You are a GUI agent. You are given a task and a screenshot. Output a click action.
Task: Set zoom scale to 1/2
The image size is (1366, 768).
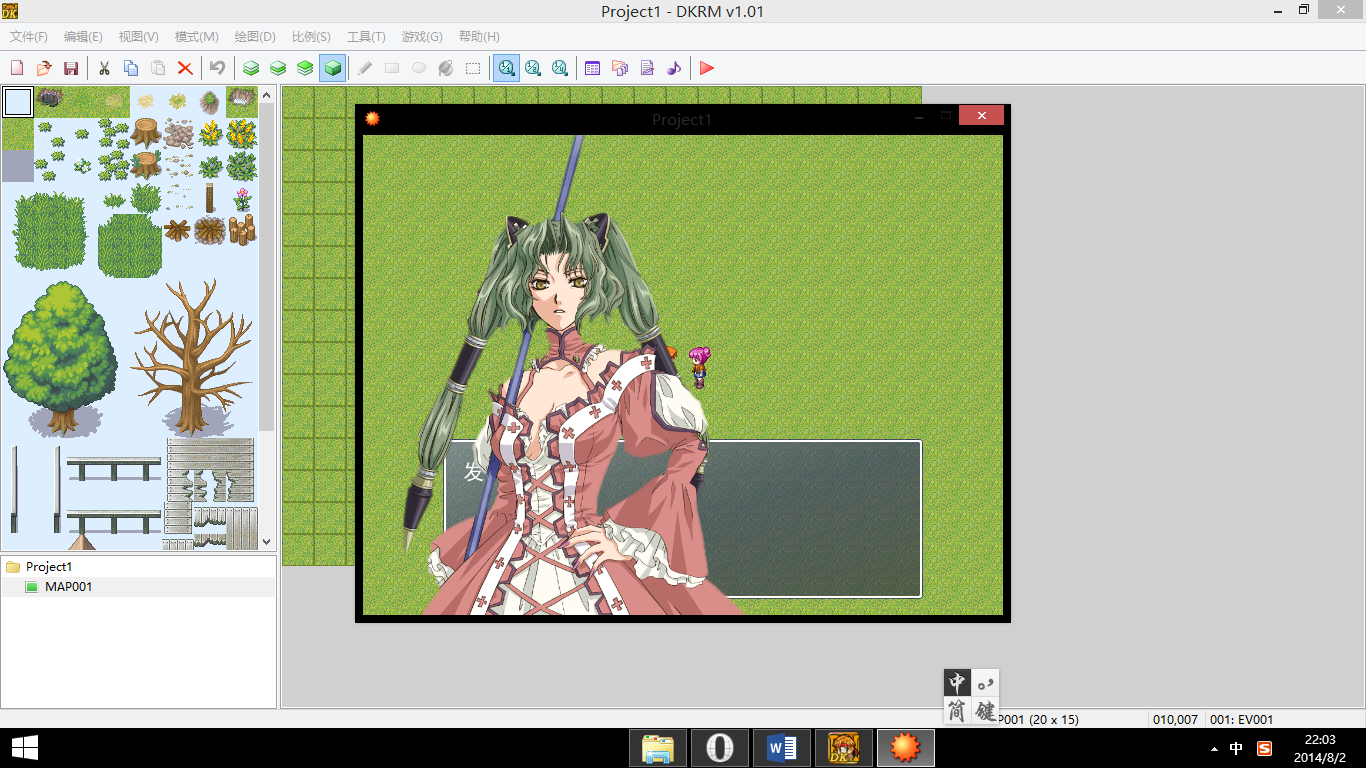(x=533, y=68)
